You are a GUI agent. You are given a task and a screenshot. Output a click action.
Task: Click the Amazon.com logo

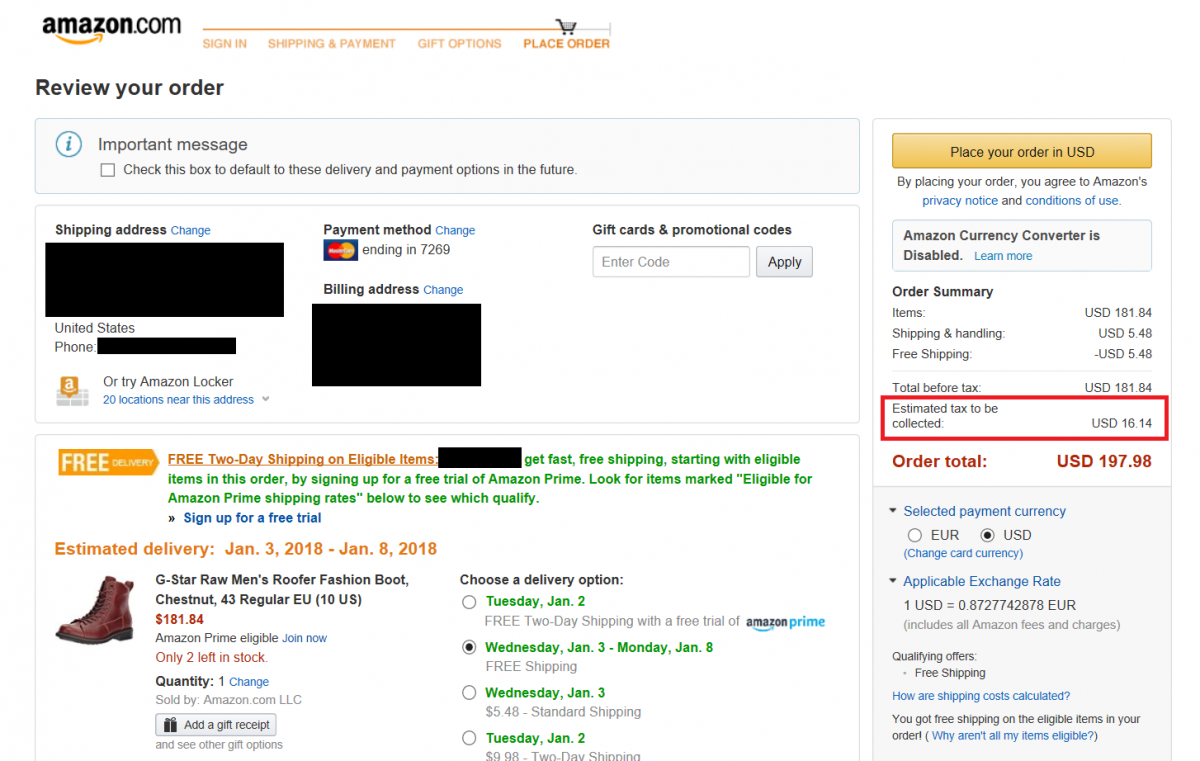point(111,29)
